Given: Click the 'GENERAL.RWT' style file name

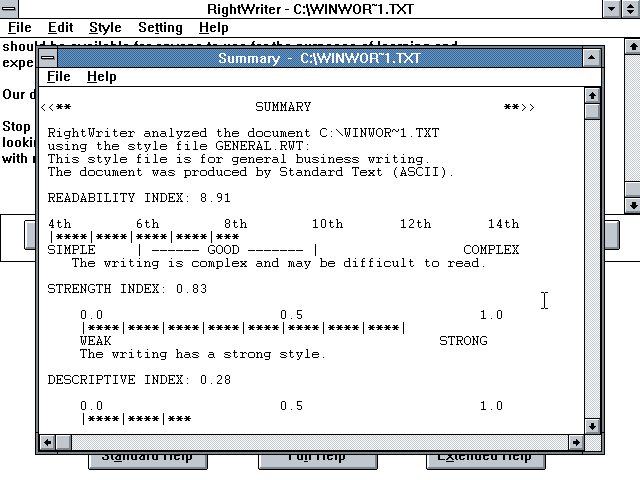Looking at the screenshot, I should (x=259, y=146).
